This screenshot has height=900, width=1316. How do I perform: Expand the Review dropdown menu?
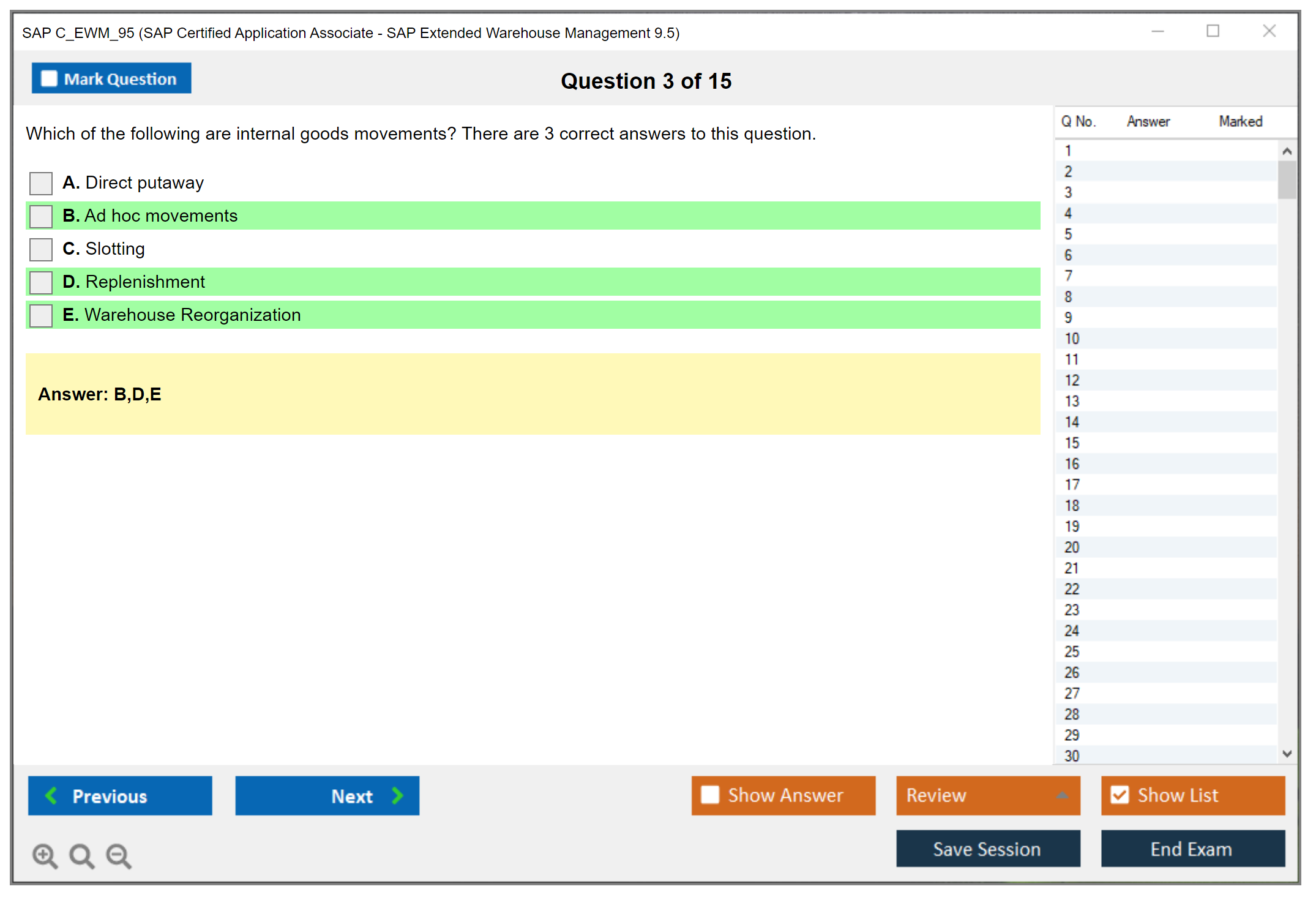point(1062,795)
